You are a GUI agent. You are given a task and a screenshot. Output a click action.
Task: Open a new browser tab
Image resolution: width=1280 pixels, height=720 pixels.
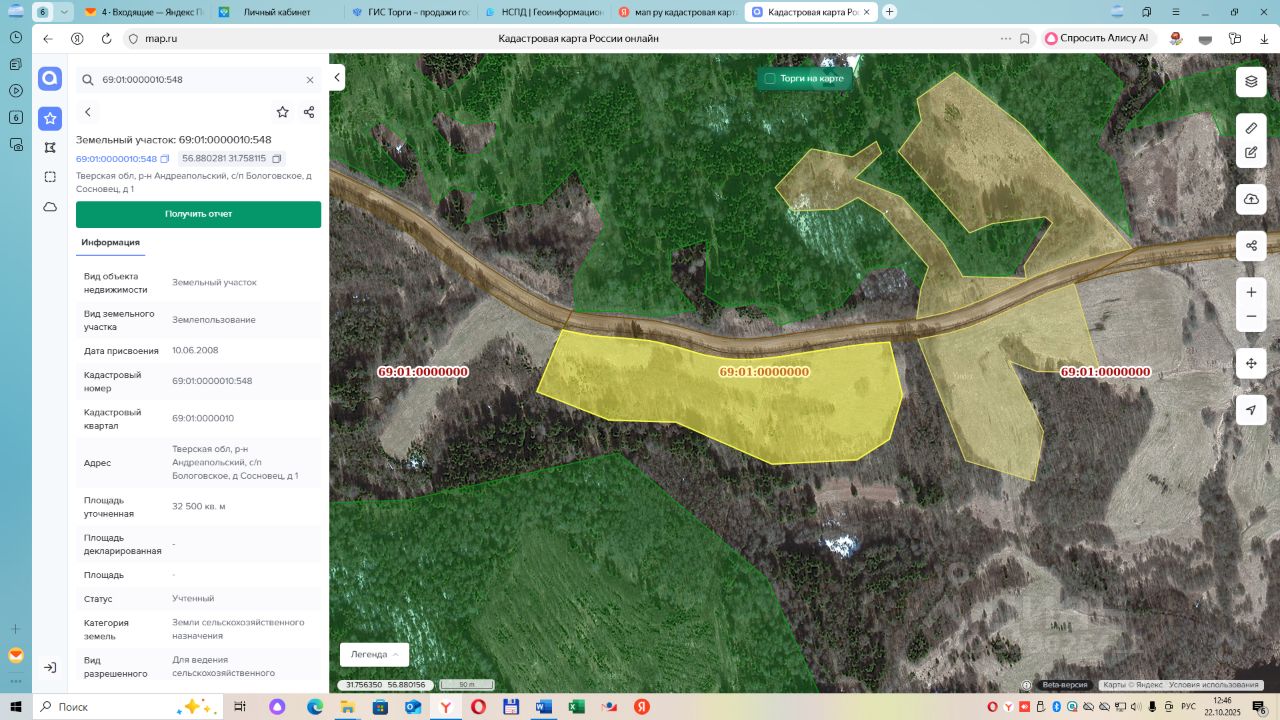(889, 12)
